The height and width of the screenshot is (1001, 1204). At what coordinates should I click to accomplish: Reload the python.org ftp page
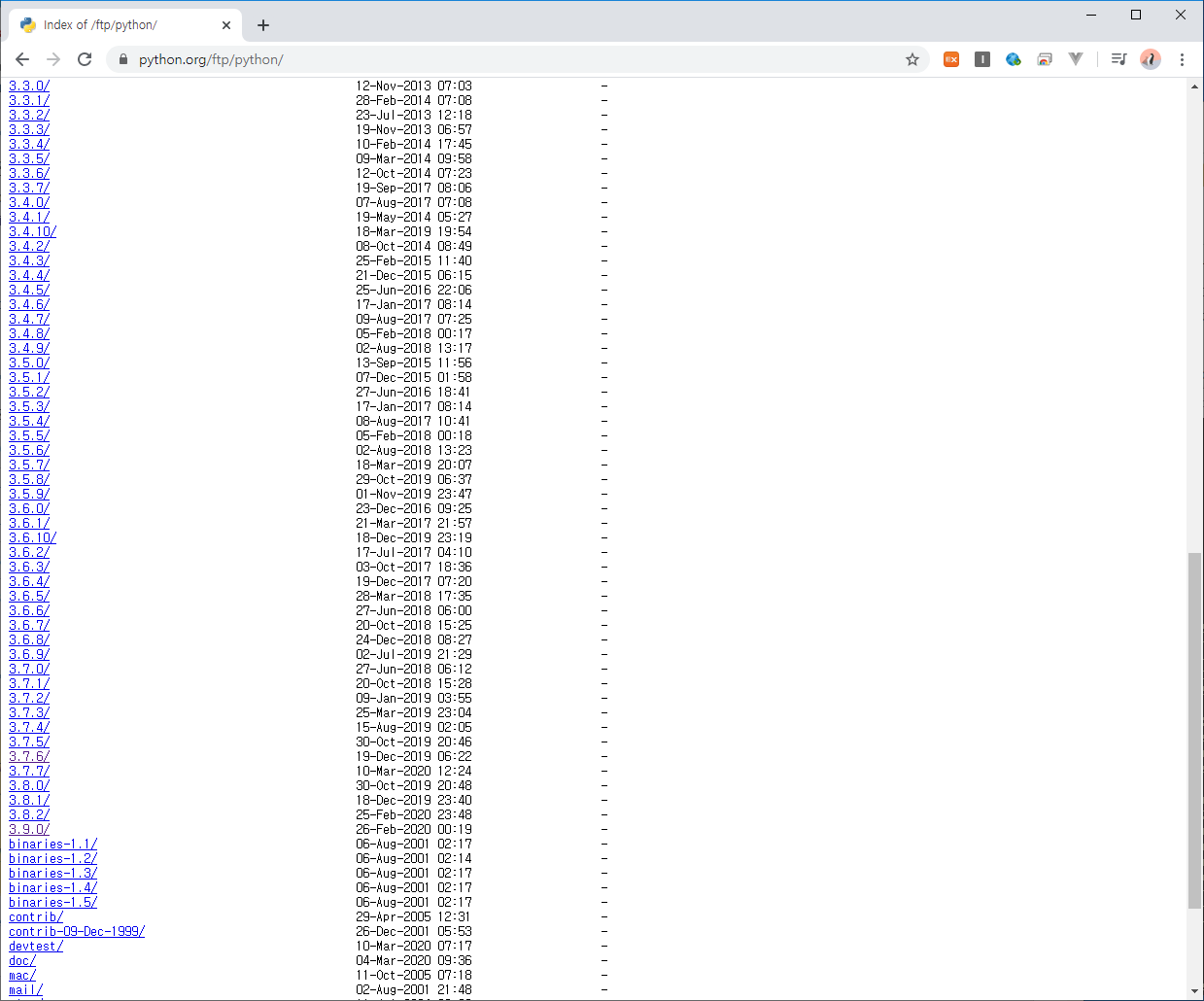[85, 59]
